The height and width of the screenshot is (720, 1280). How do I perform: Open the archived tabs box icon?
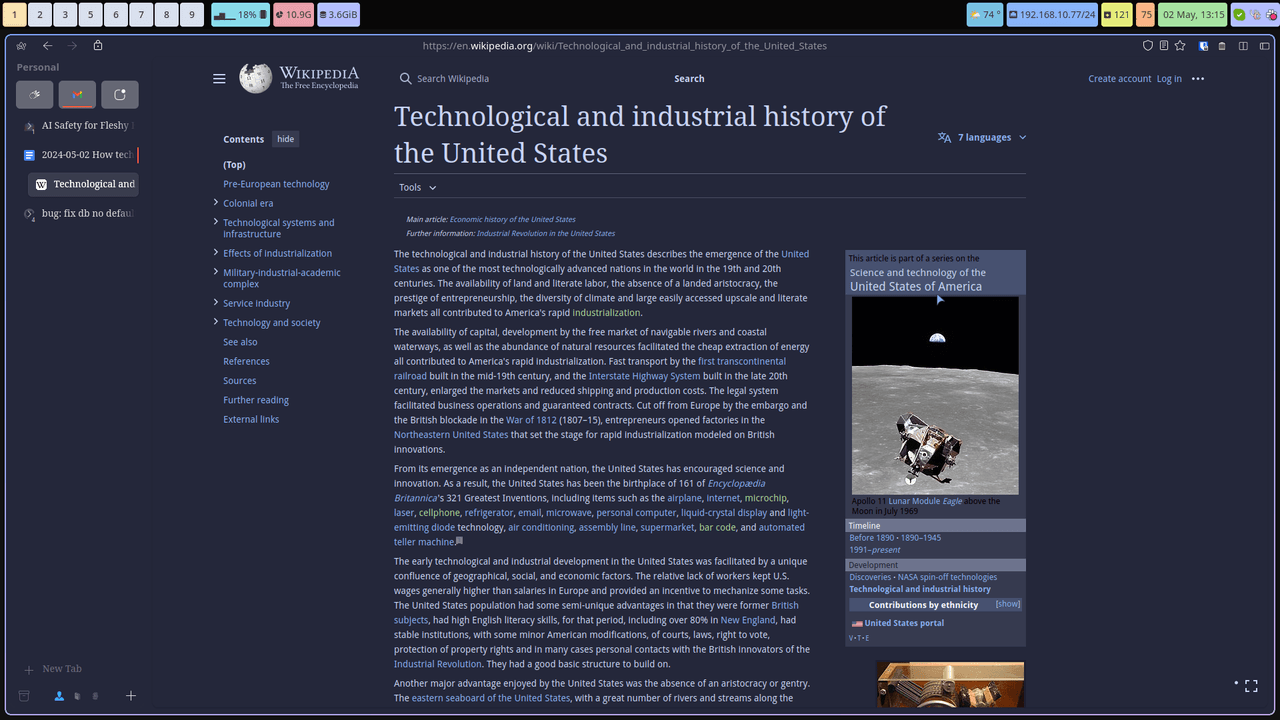[x=24, y=696]
